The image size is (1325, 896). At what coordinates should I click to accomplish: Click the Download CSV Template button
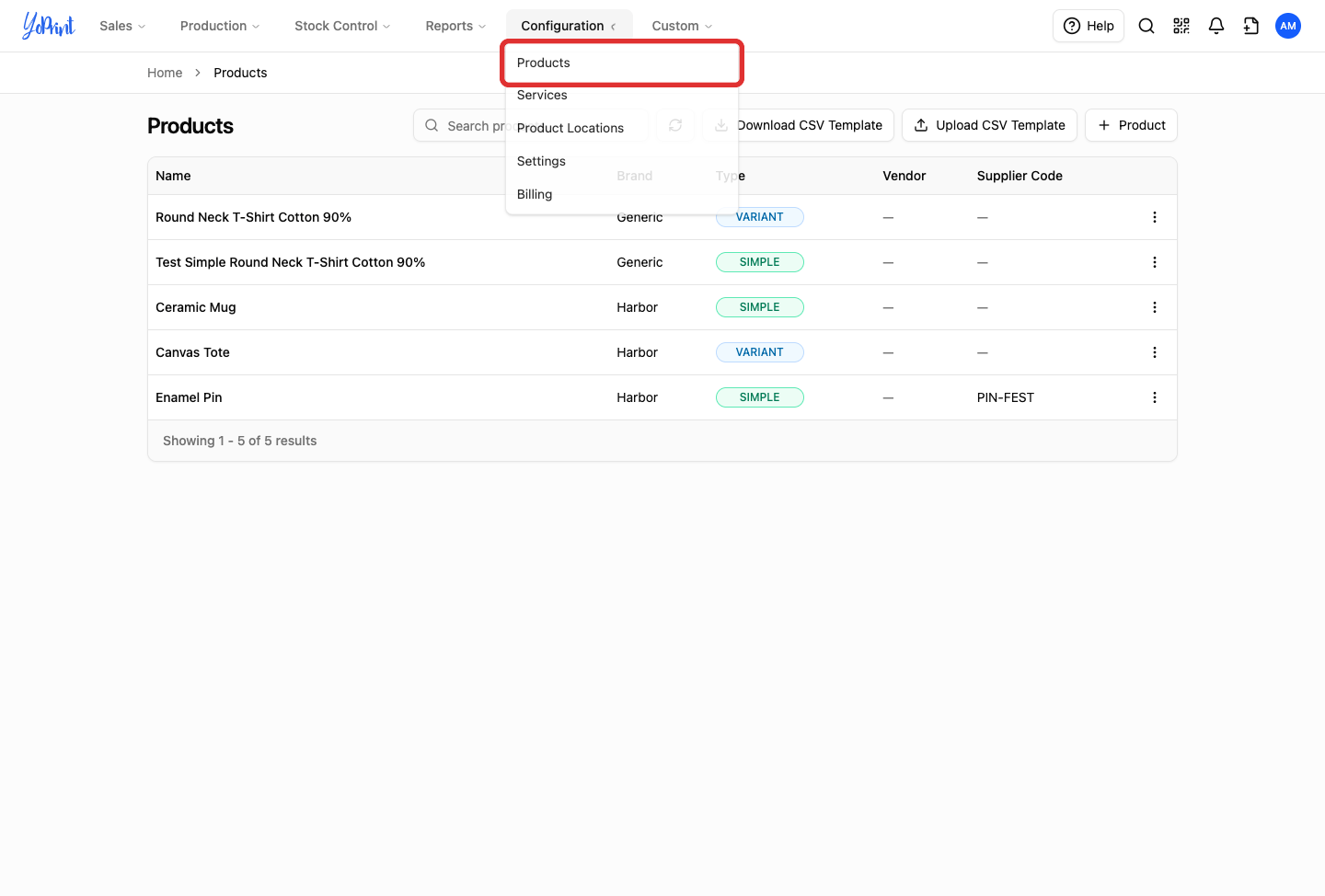coord(798,125)
